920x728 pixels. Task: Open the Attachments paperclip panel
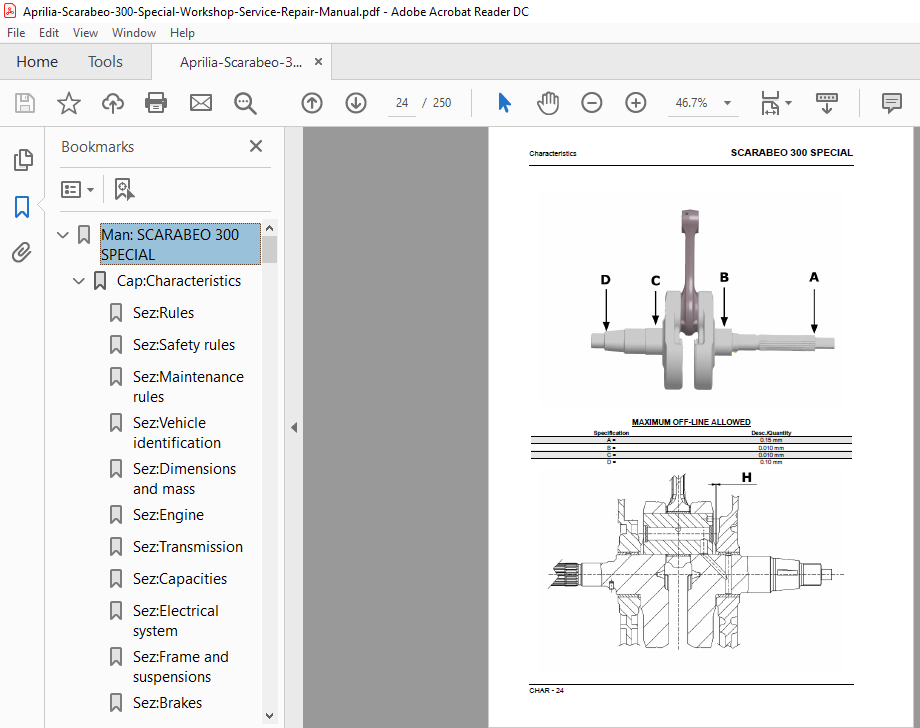click(x=22, y=253)
